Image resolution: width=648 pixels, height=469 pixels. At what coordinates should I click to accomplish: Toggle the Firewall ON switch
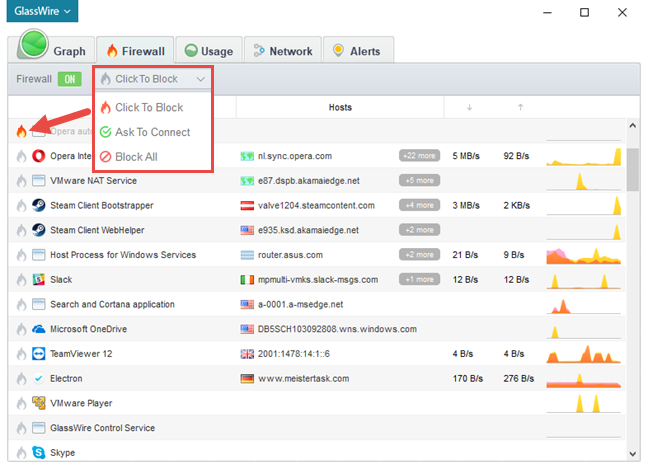70,79
